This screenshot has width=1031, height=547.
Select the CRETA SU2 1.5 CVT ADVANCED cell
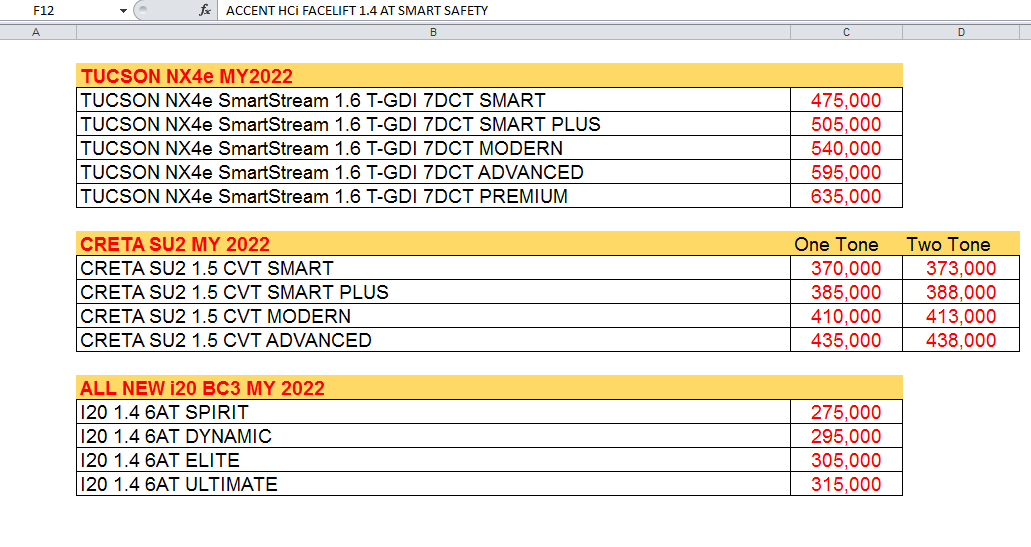433,340
